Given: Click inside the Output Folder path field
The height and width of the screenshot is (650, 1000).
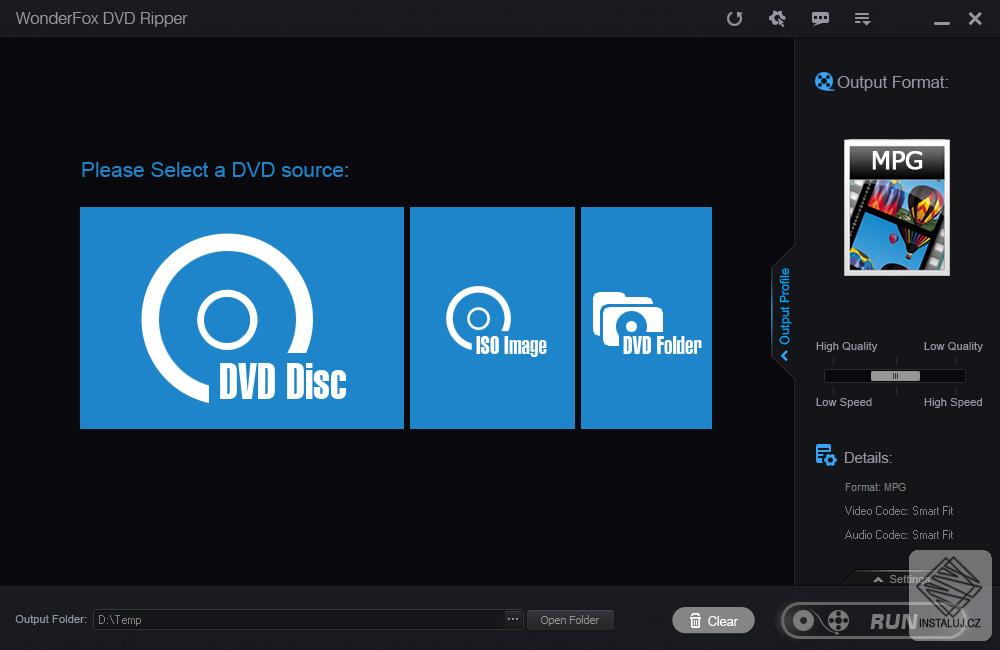Looking at the screenshot, I should (300, 619).
